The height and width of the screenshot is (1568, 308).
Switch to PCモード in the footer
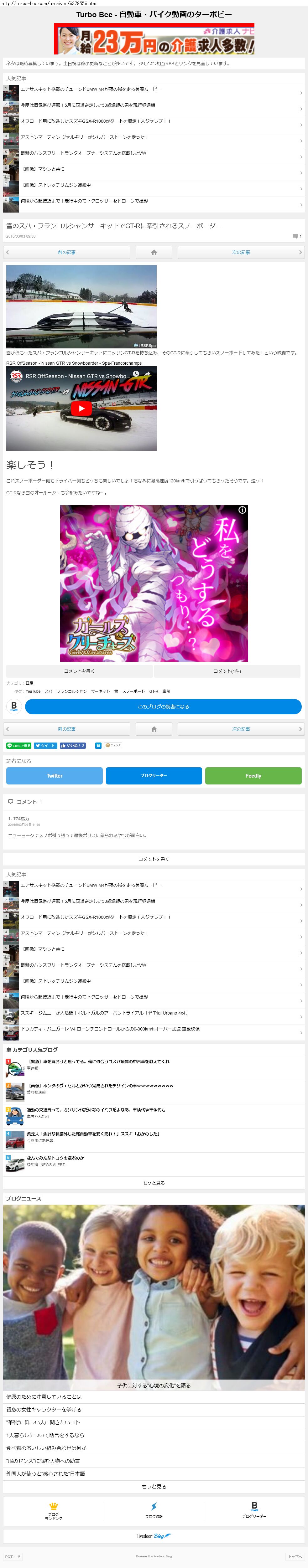click(12, 1556)
